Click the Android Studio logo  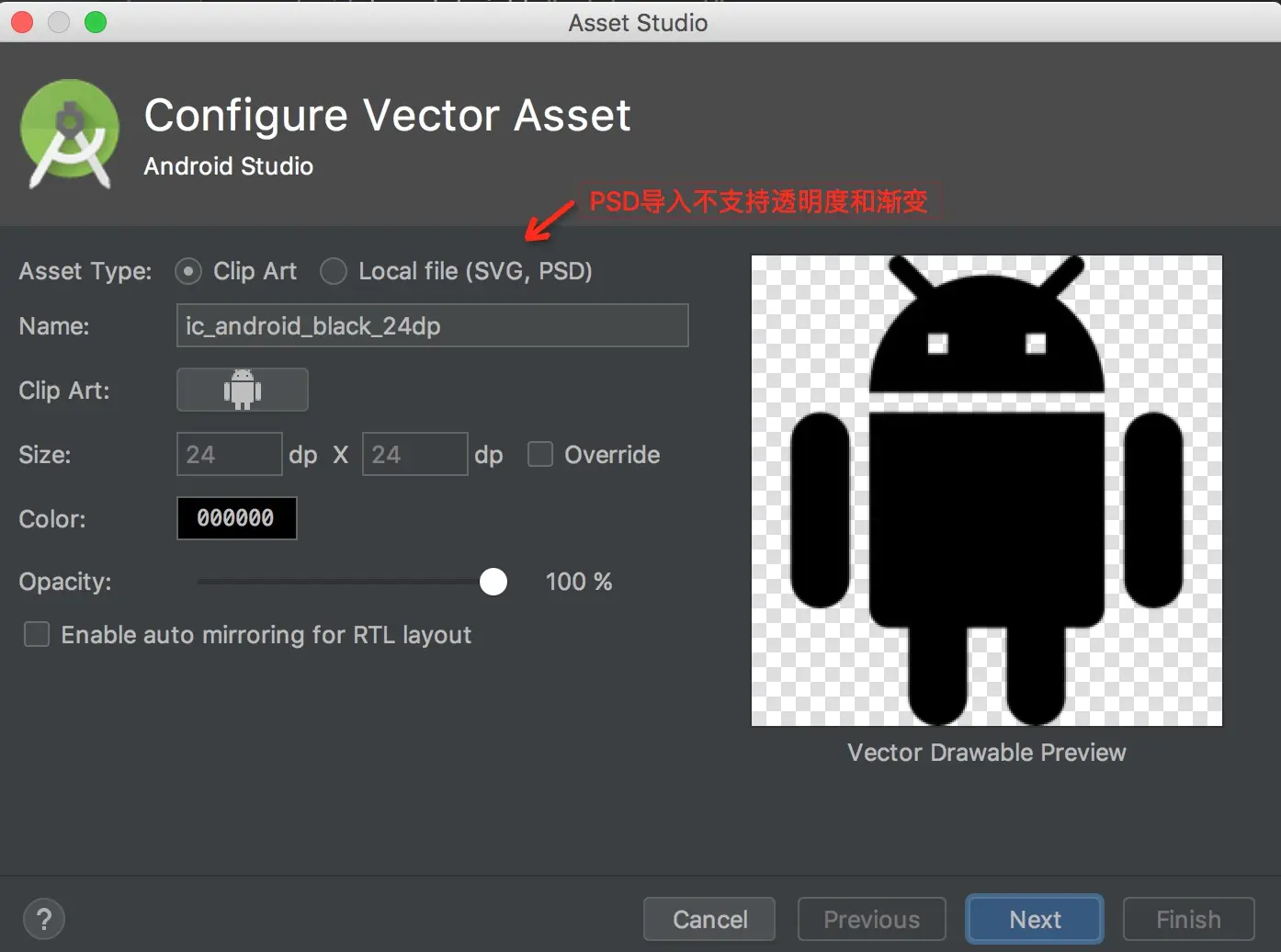pyautogui.click(x=70, y=134)
